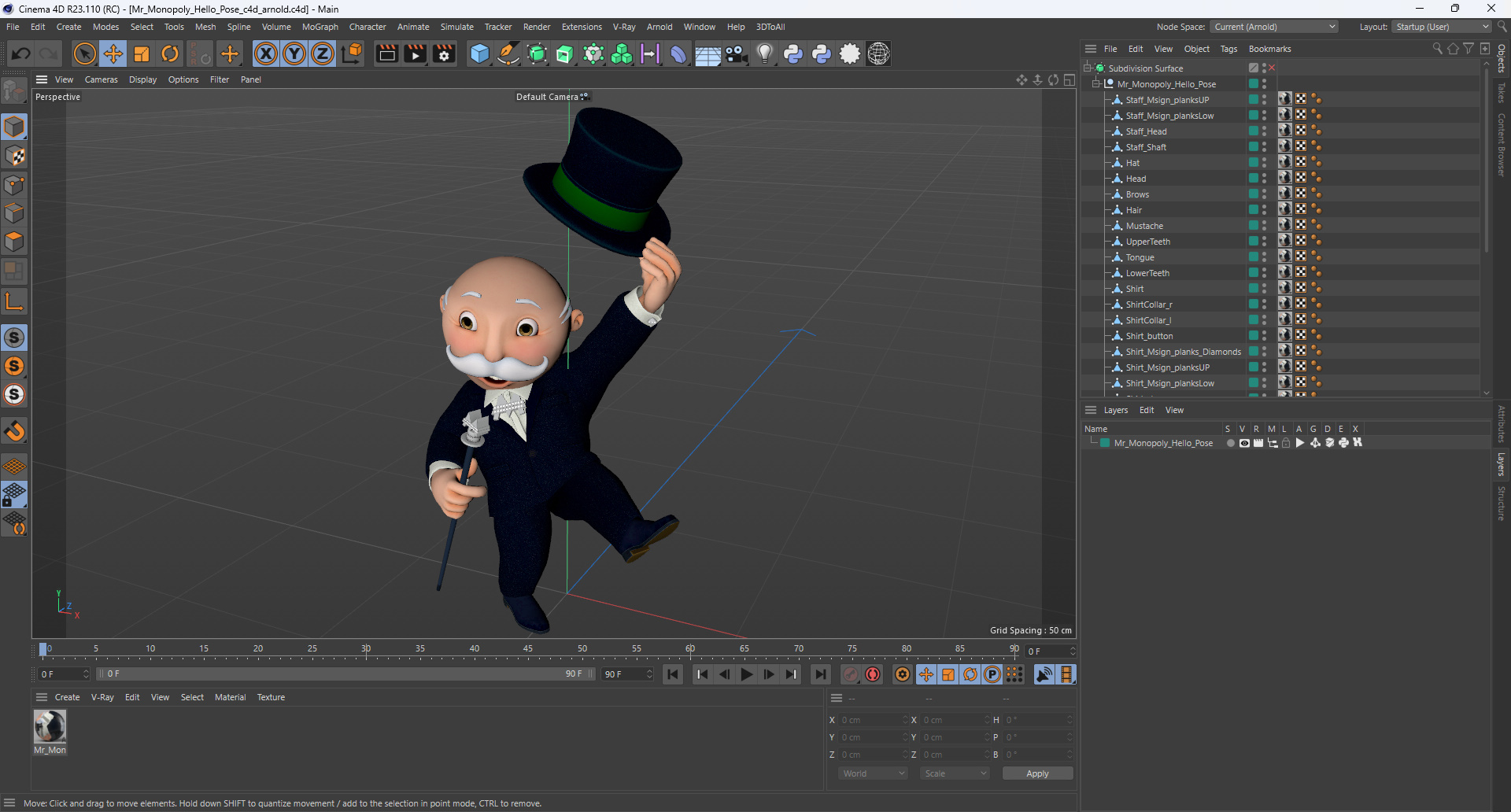Image resolution: width=1511 pixels, height=812 pixels.
Task: Go to end of animation
Action: (x=821, y=674)
